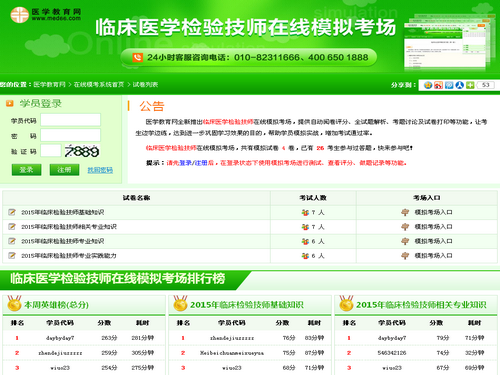The image size is (500, 375).
Task: Click daybyday7 in the 本周英雄榜 ranking
Action: coord(60,338)
